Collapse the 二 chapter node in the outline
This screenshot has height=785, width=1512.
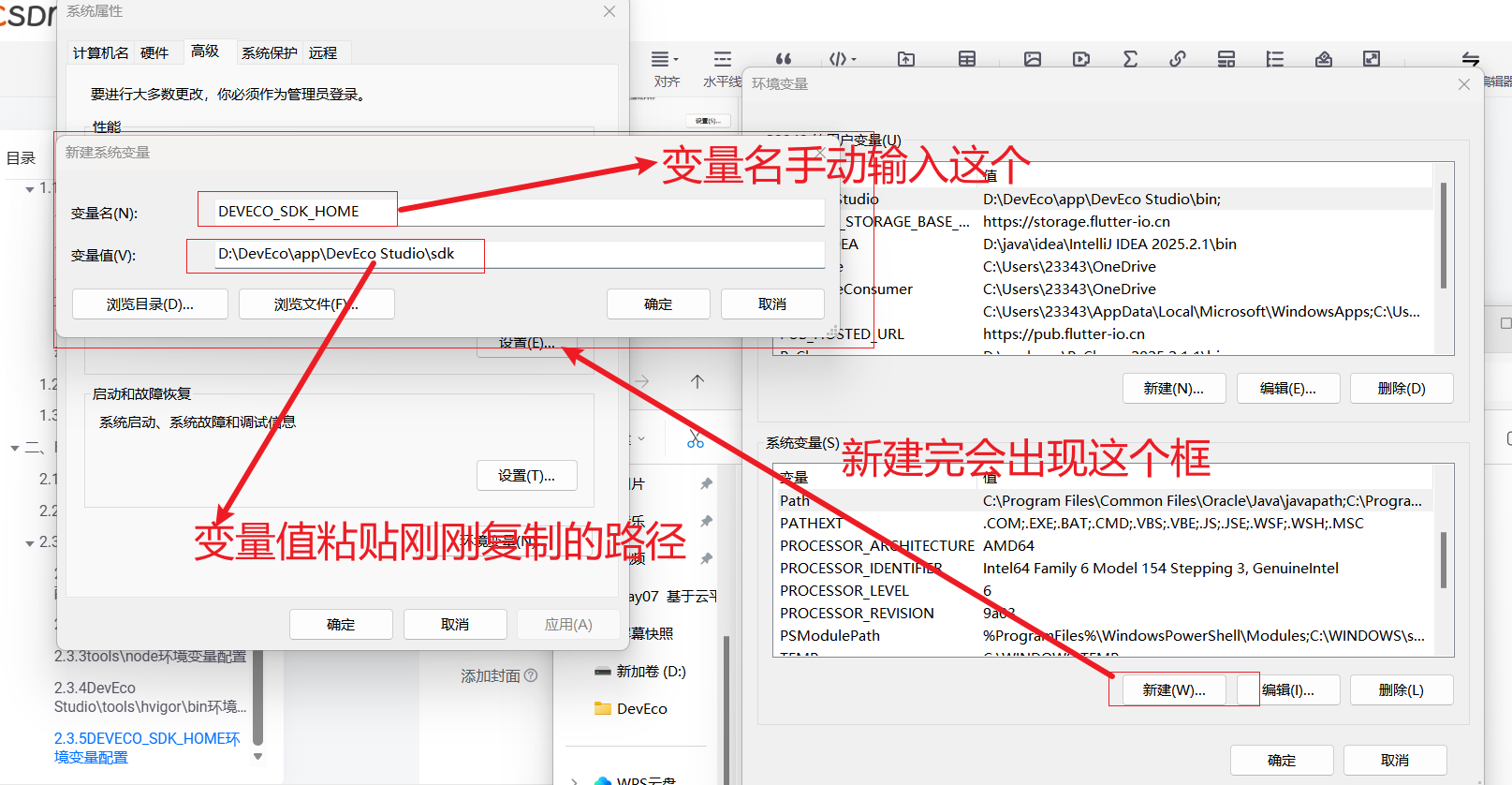[15, 449]
